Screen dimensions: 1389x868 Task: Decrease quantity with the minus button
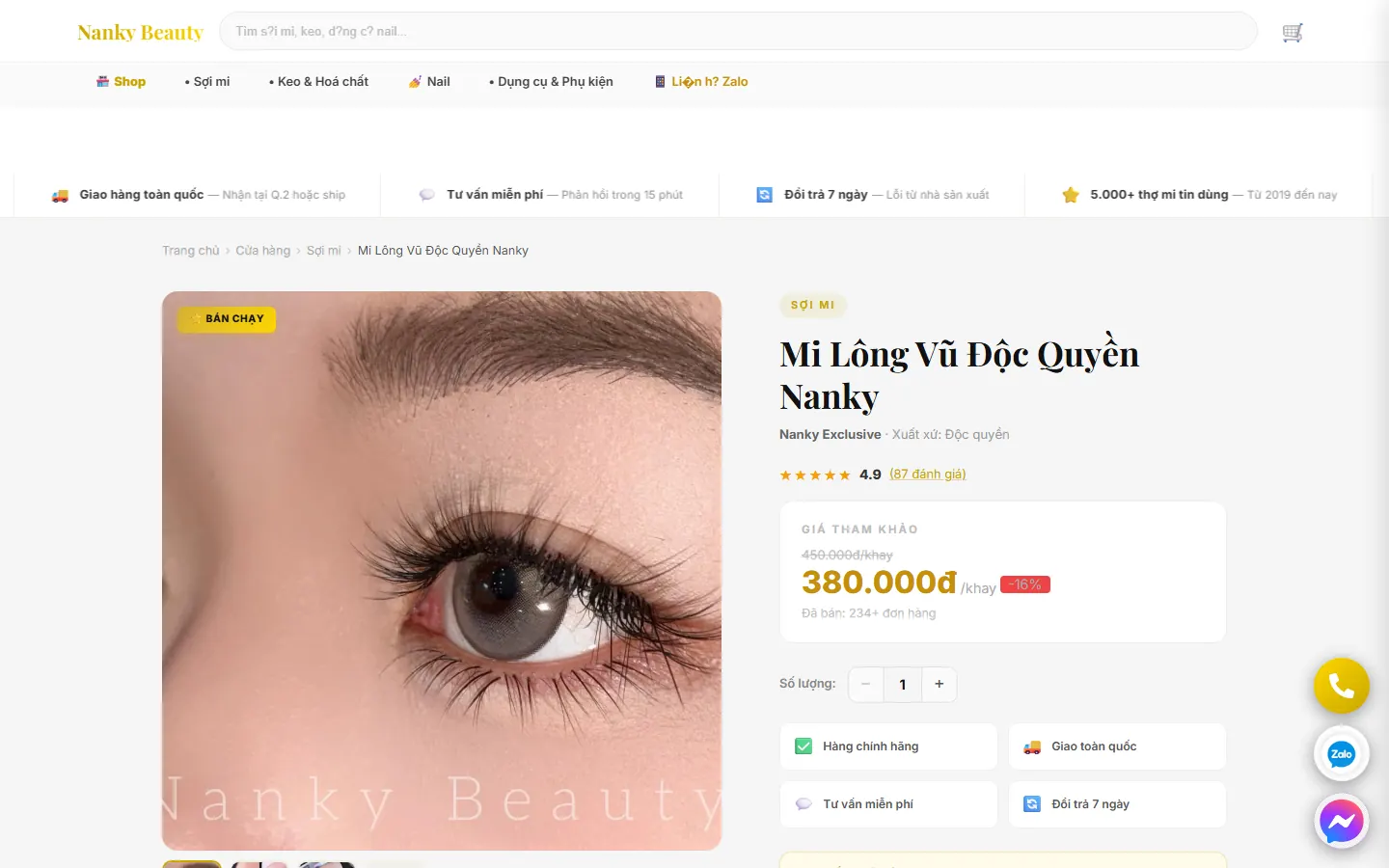pyautogui.click(x=866, y=685)
